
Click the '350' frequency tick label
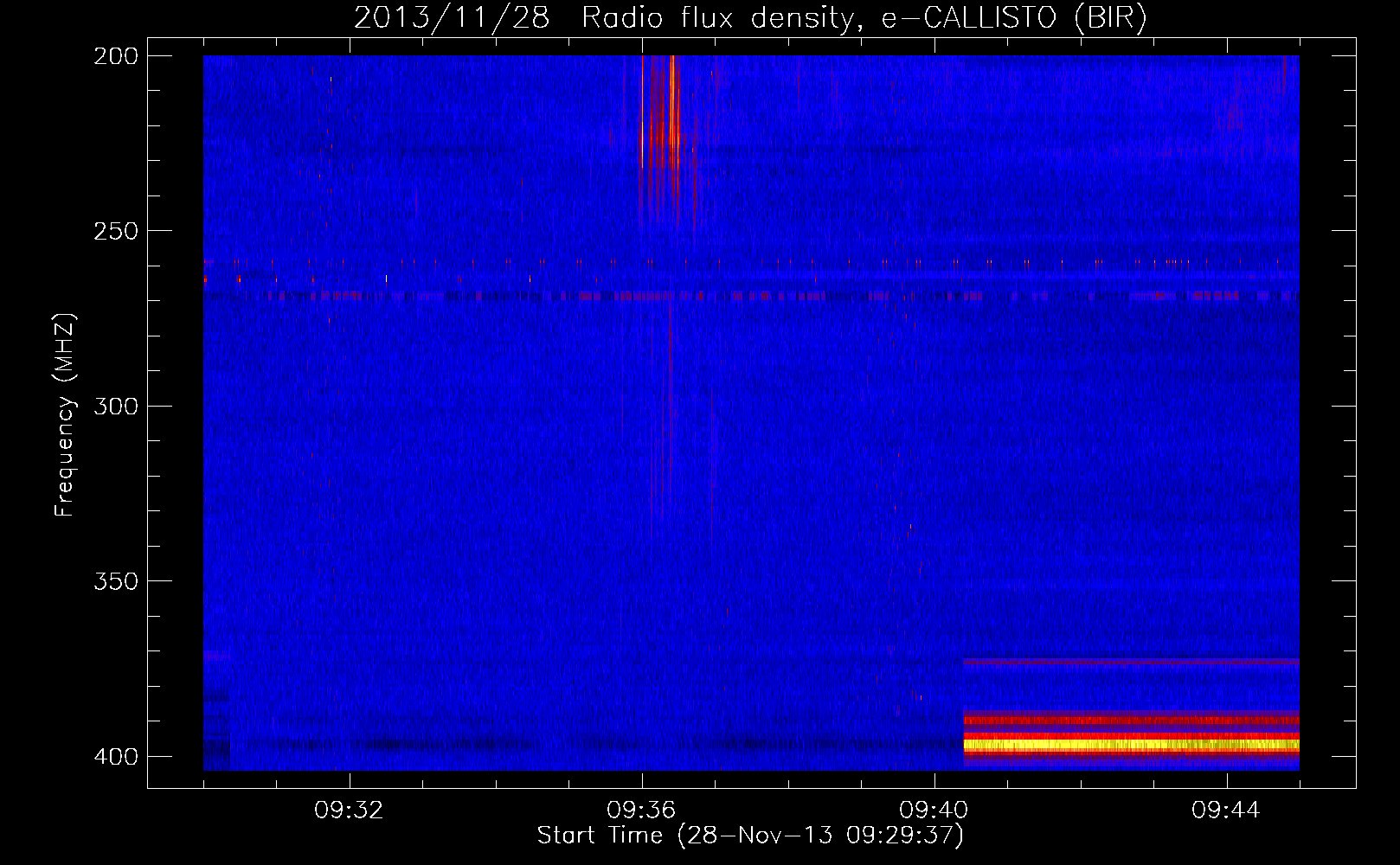116,581
